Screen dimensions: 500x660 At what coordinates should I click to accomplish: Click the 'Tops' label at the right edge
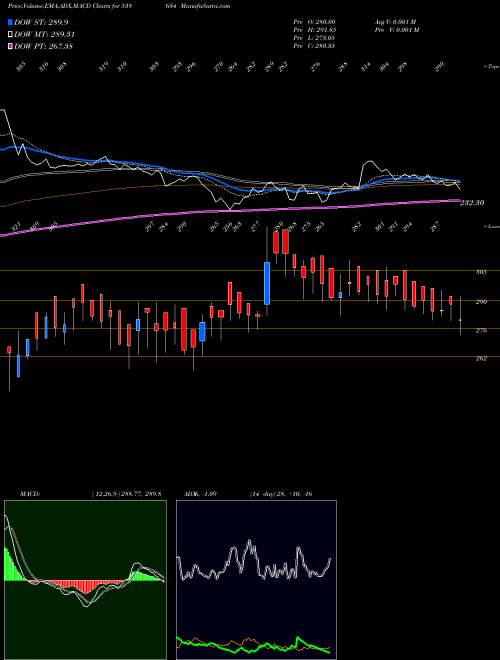[492, 67]
